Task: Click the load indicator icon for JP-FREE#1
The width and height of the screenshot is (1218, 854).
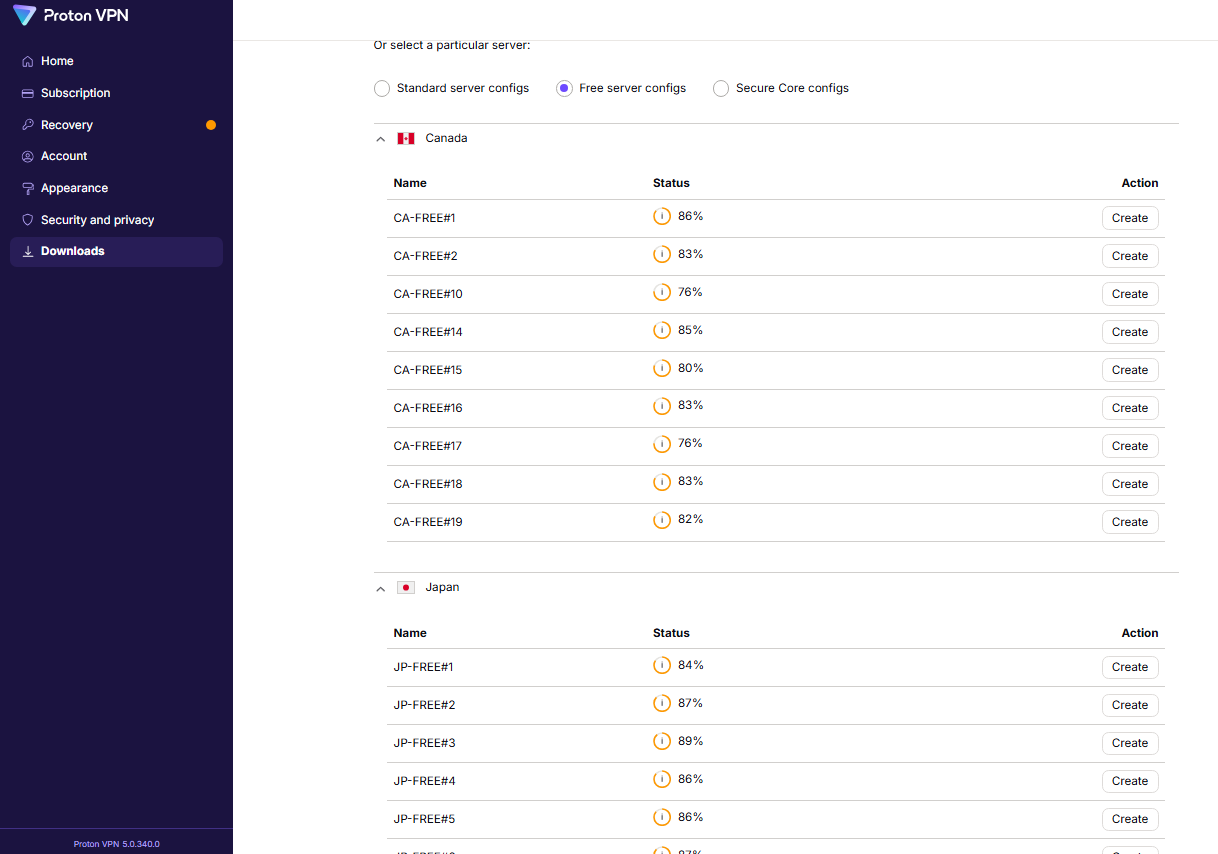Action: (x=662, y=665)
